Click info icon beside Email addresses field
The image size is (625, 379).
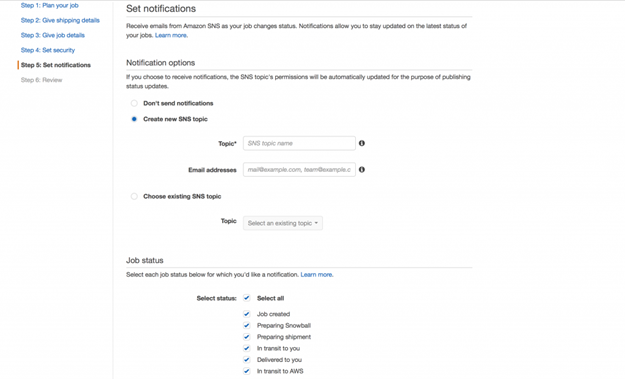pos(362,169)
